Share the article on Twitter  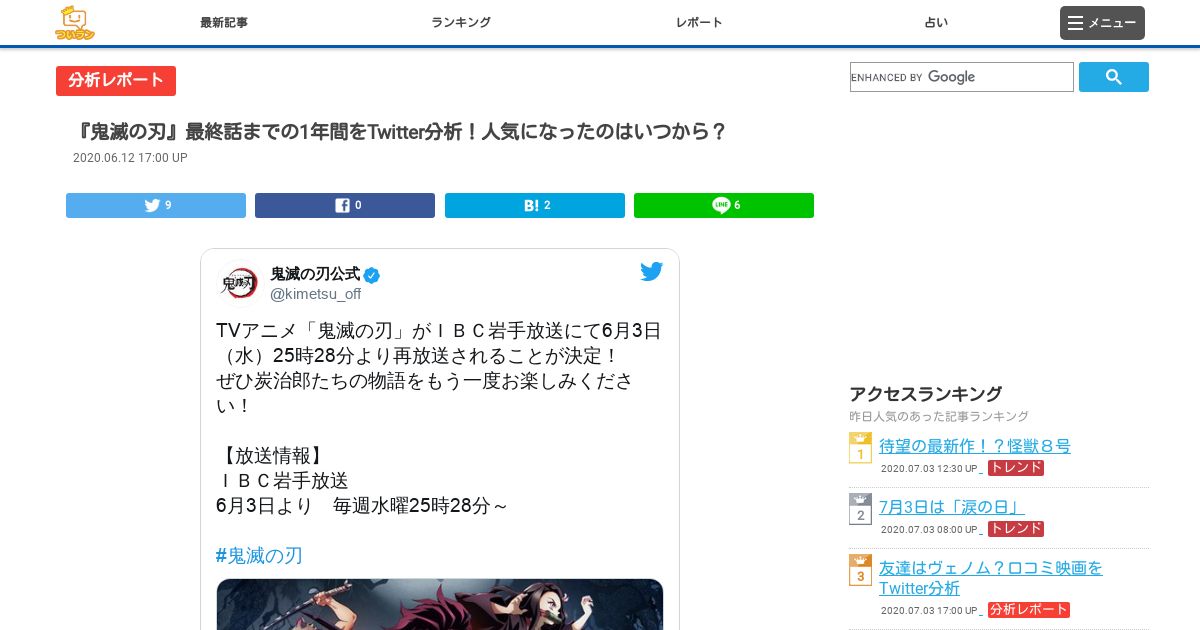point(156,205)
